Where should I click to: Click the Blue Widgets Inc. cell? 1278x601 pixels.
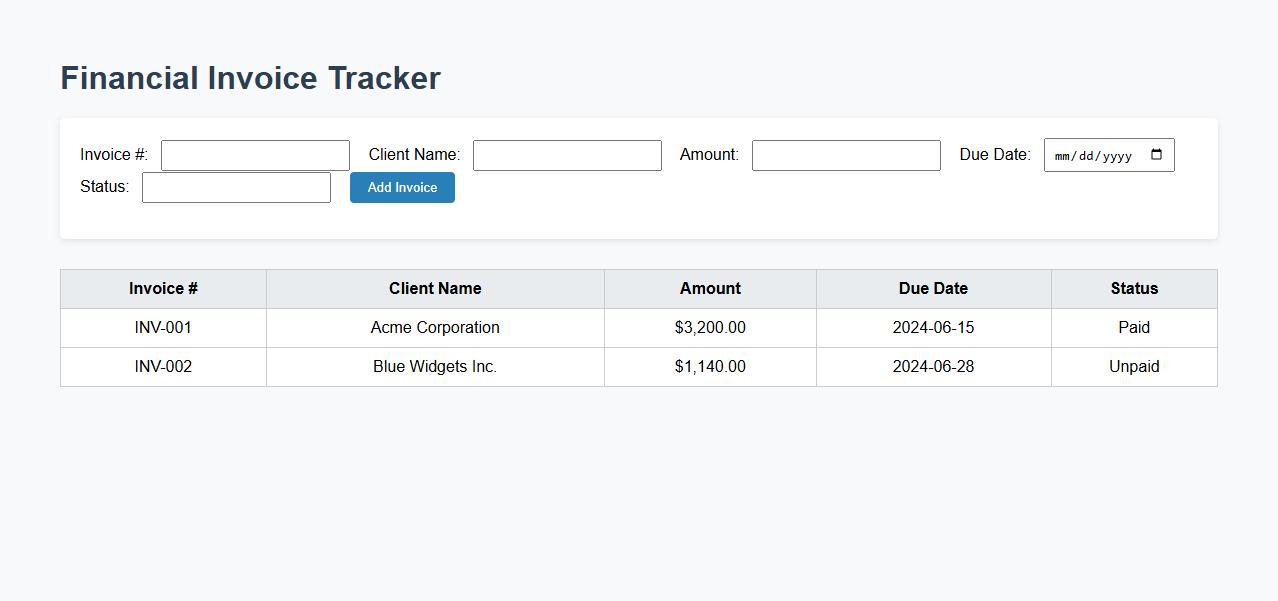click(435, 366)
